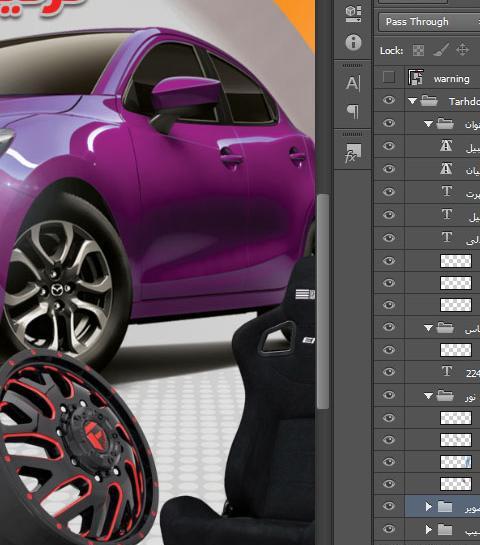480x545 pixels.
Task: Click the folder icon of the highlighted صوير group
Action: tap(445, 506)
